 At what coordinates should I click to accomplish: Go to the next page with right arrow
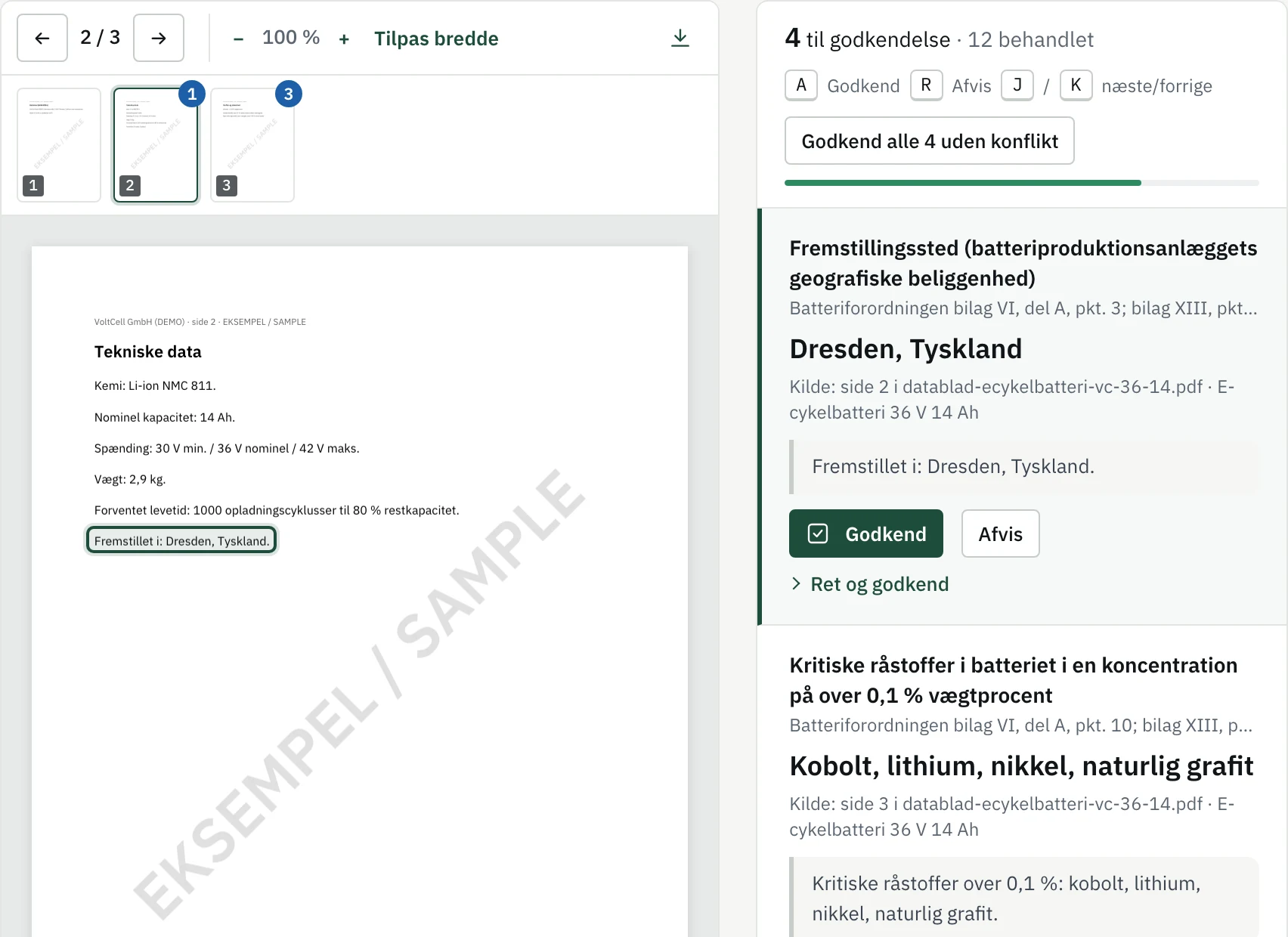159,38
